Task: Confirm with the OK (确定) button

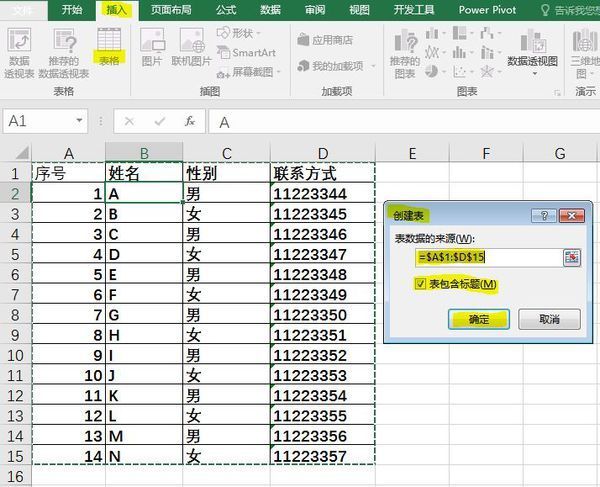Action: (x=478, y=319)
